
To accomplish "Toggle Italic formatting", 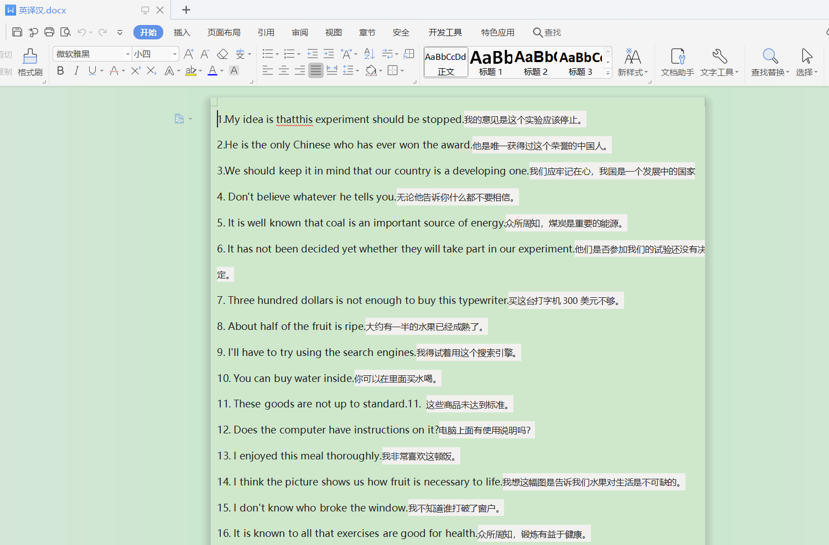I will point(77,71).
